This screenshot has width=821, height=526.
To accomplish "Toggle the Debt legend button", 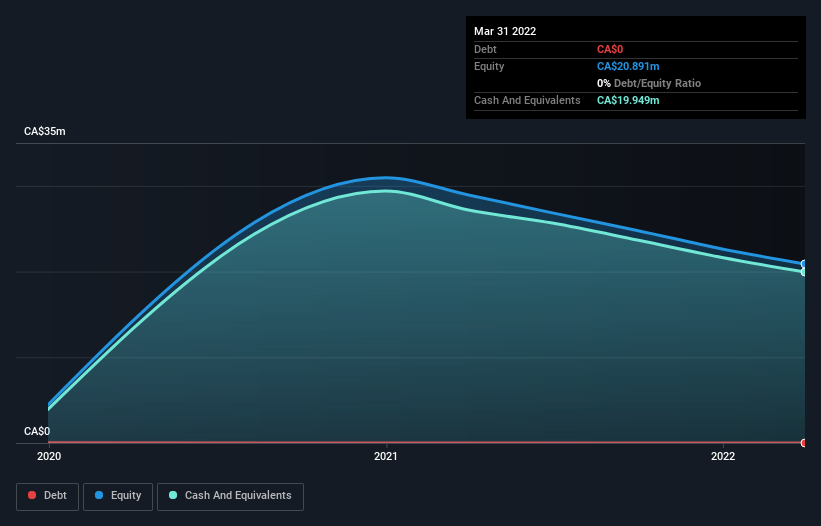I will pos(48,496).
